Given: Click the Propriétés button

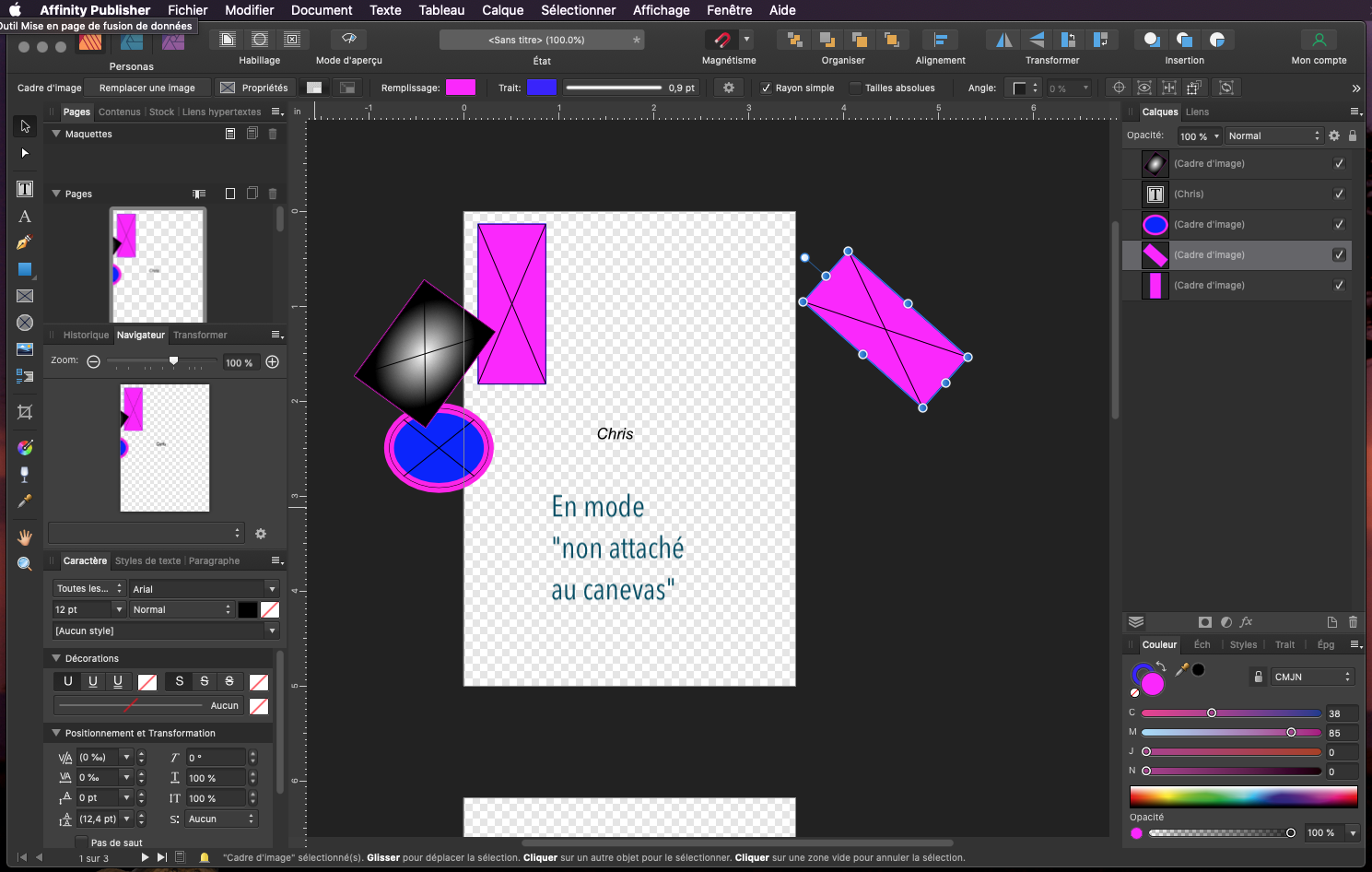Looking at the screenshot, I should [x=255, y=88].
